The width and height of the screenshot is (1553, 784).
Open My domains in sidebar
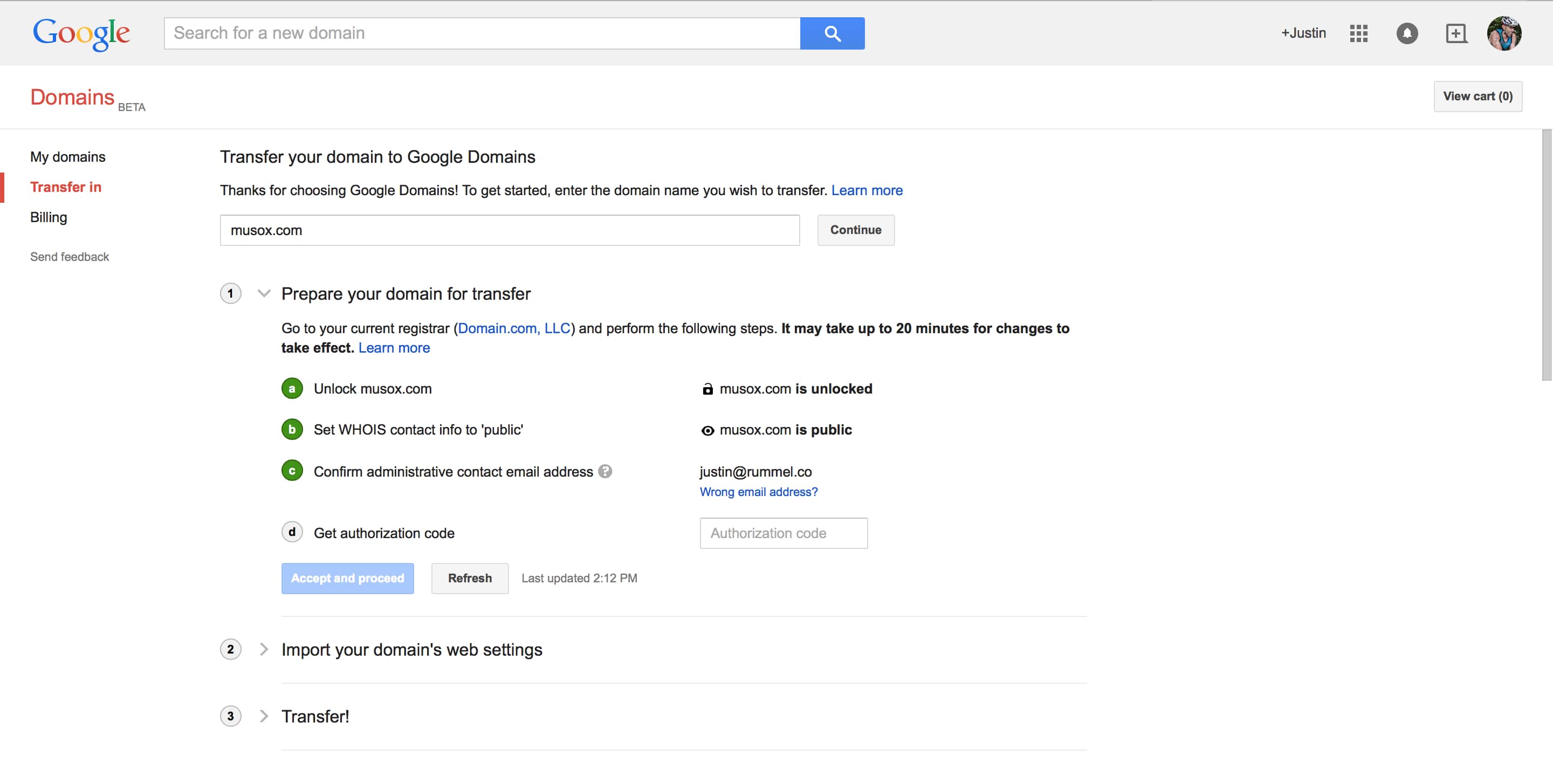[67, 157]
